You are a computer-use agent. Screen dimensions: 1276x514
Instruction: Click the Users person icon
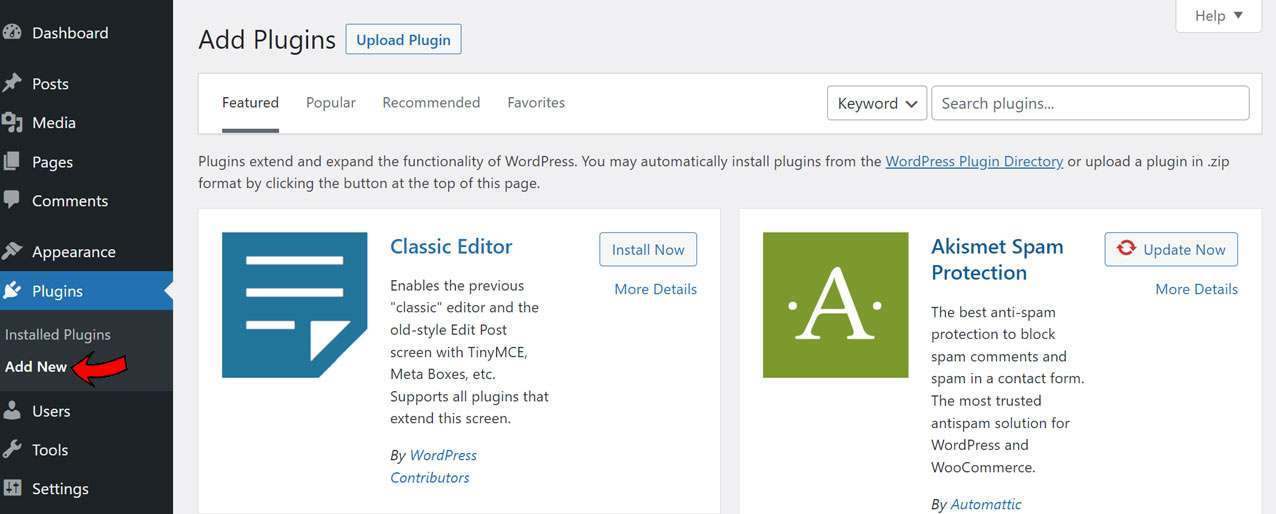(11, 410)
